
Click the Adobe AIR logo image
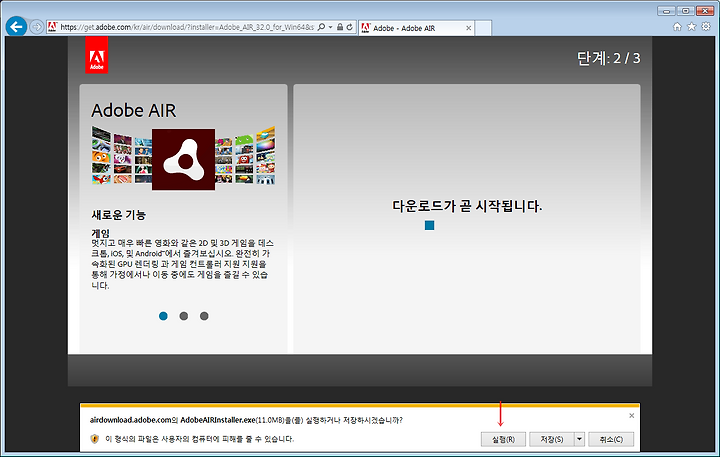pos(183,159)
